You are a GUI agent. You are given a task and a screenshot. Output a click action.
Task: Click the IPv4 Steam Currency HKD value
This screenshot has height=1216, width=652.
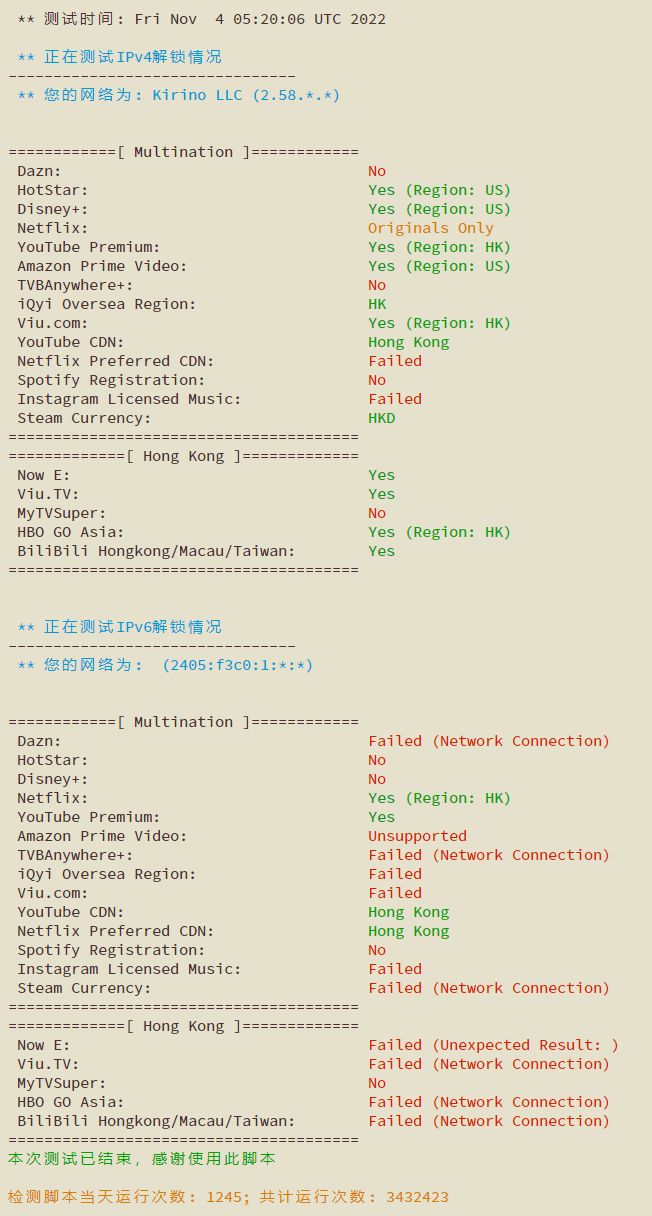point(382,418)
